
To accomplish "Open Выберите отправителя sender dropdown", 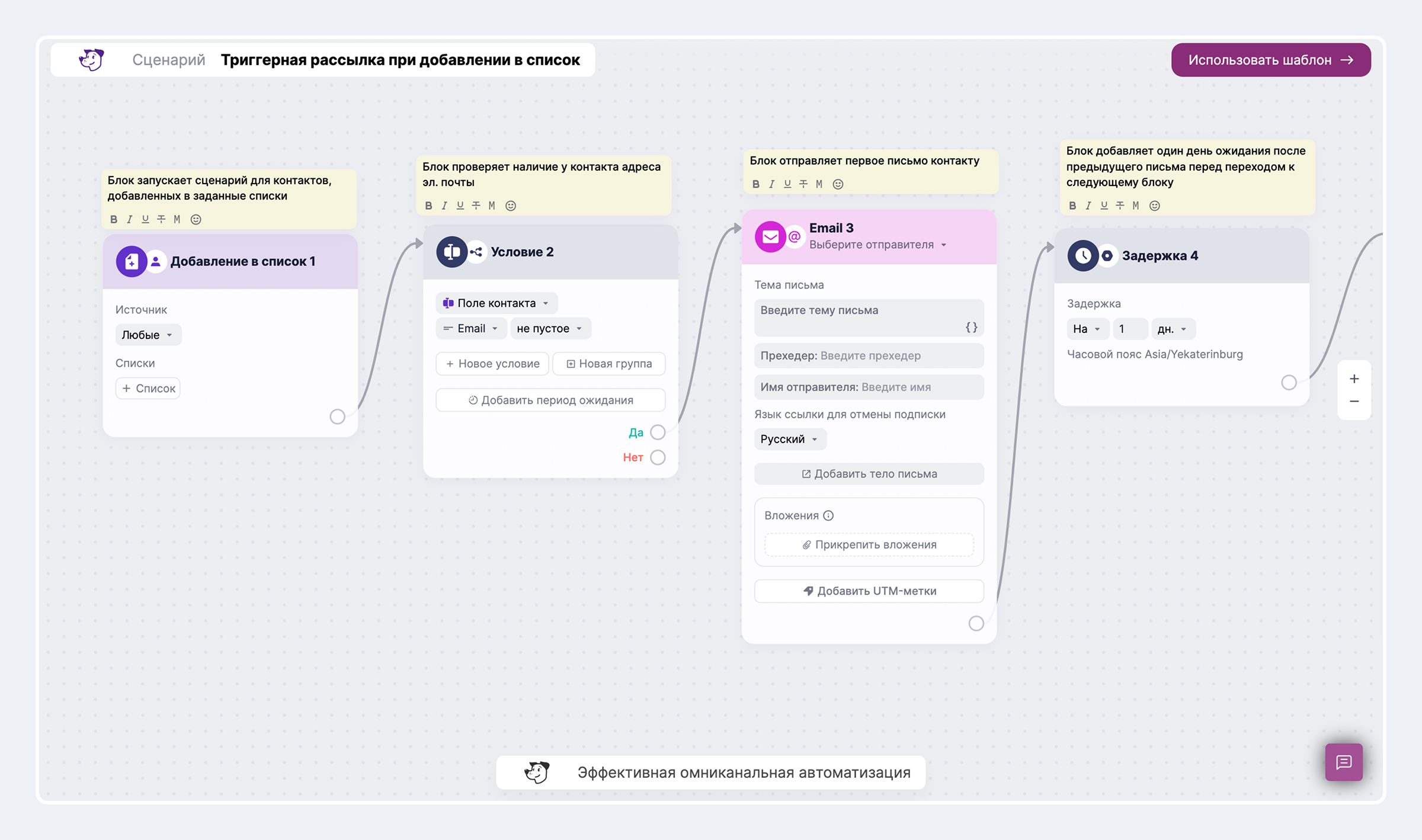I will [878, 245].
